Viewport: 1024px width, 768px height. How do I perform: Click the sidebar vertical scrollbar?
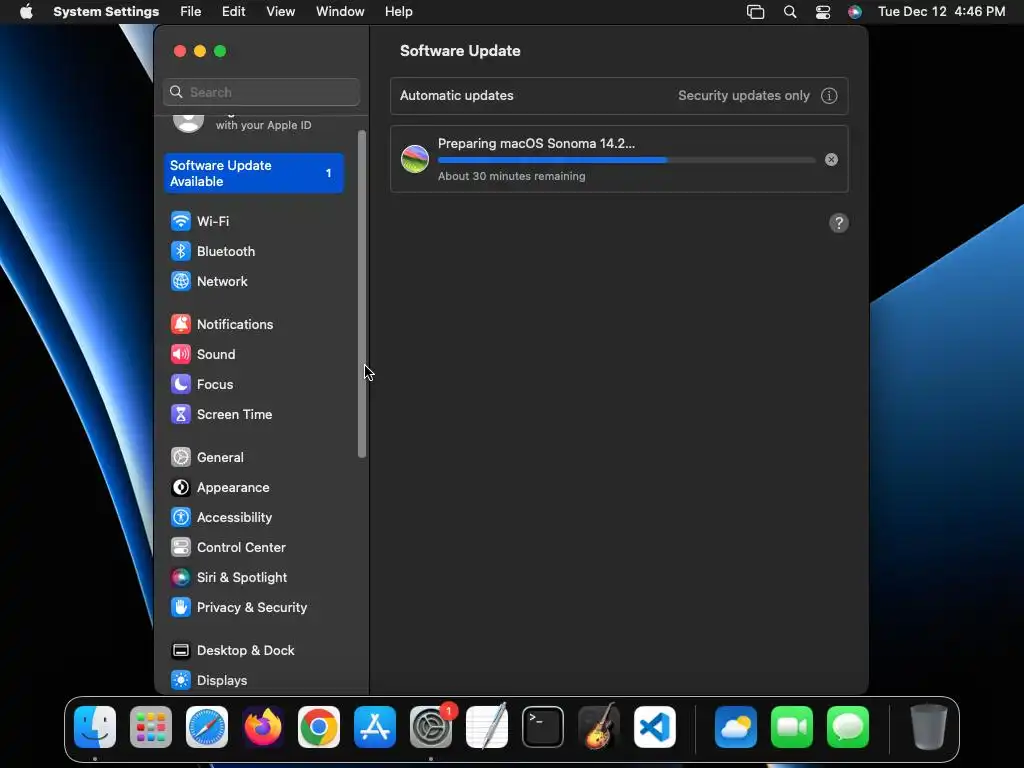362,294
